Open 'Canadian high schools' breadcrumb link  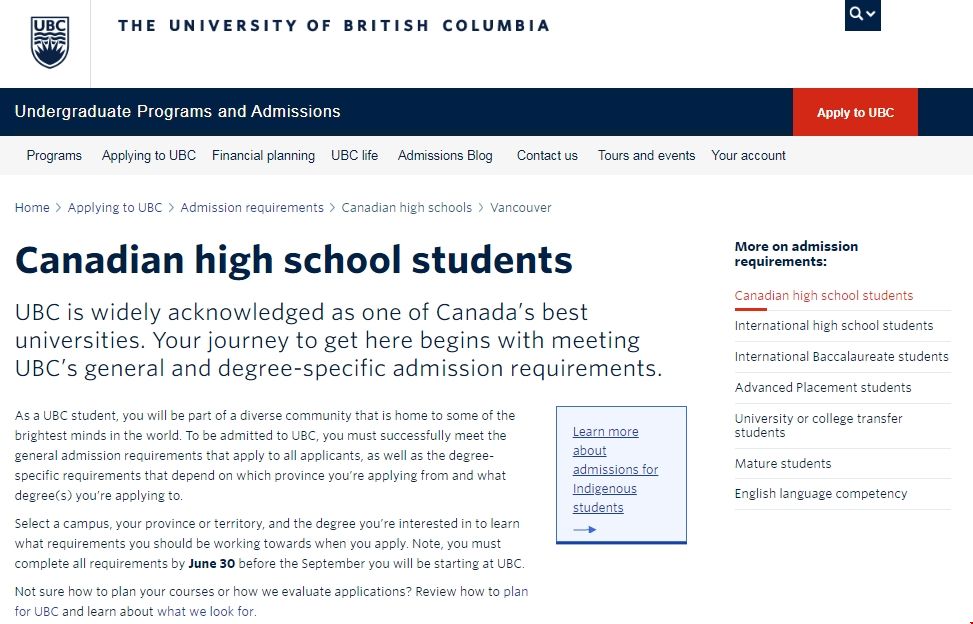click(x=406, y=207)
